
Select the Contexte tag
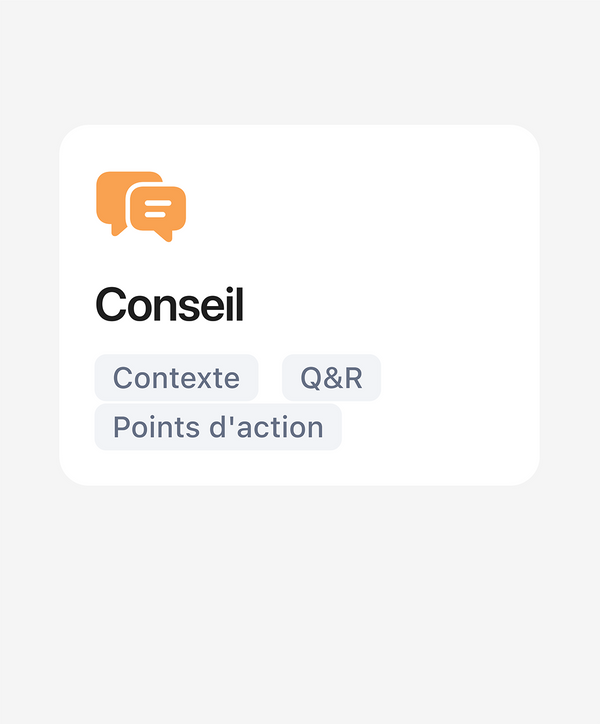176,378
